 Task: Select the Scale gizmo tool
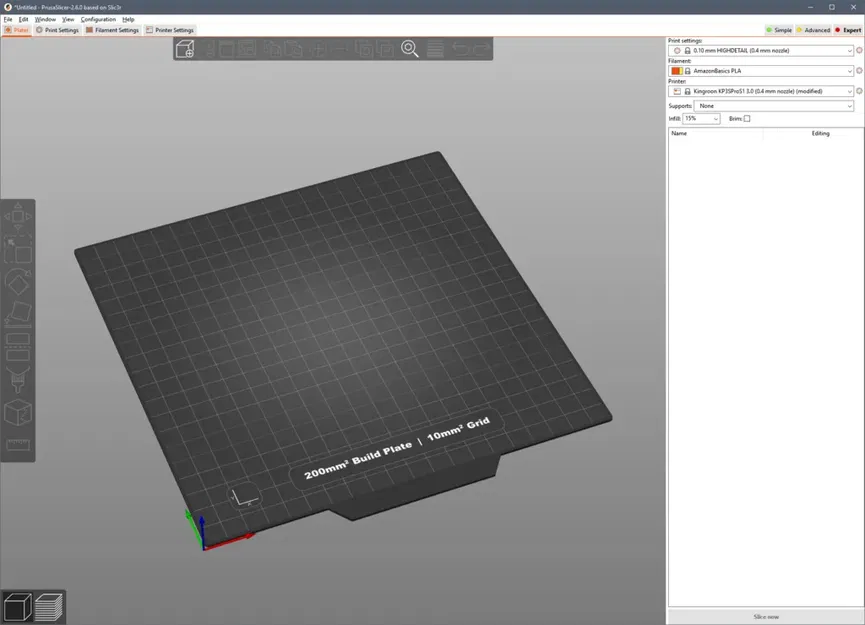tap(19, 250)
